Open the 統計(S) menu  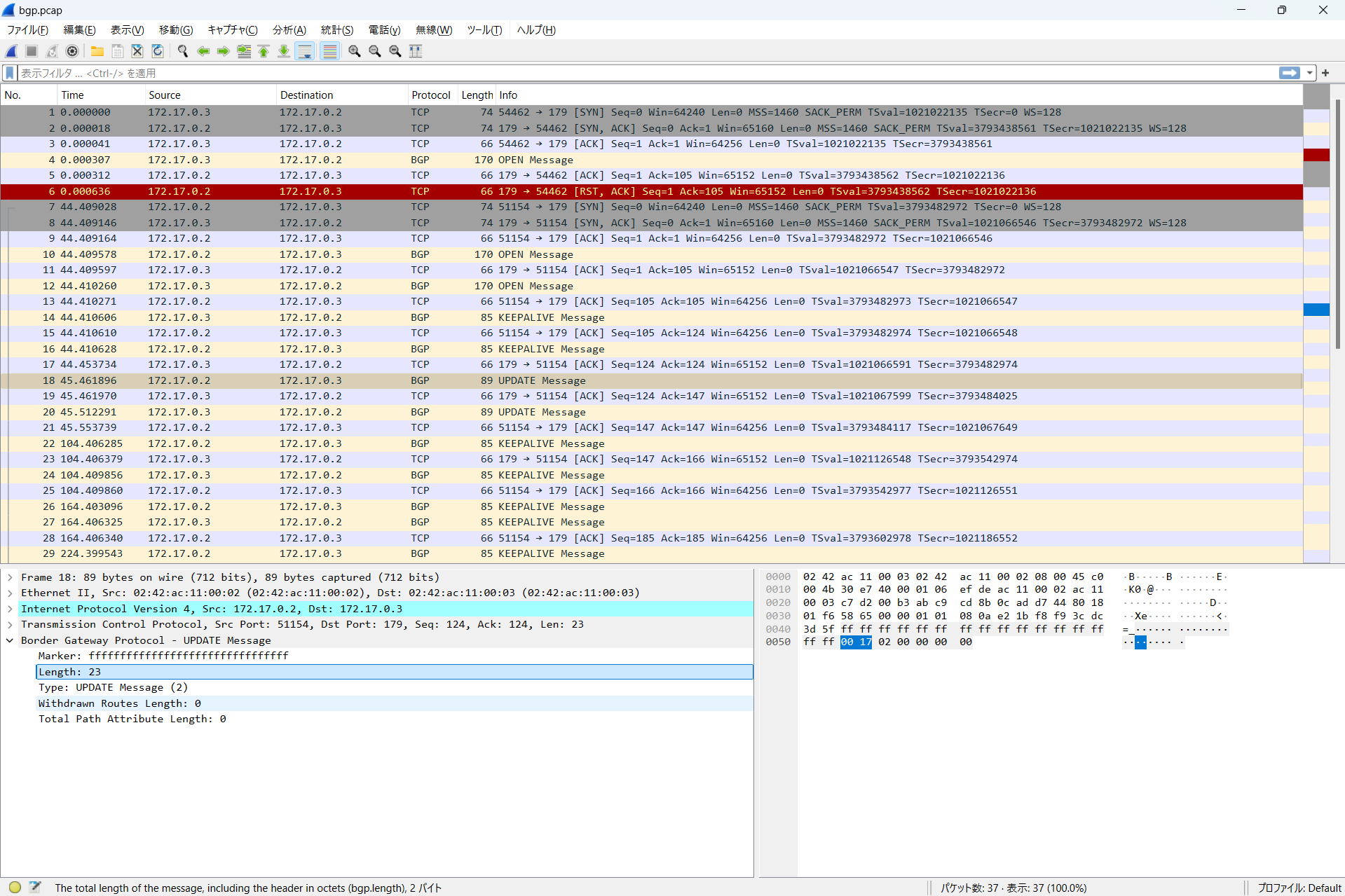point(337,30)
